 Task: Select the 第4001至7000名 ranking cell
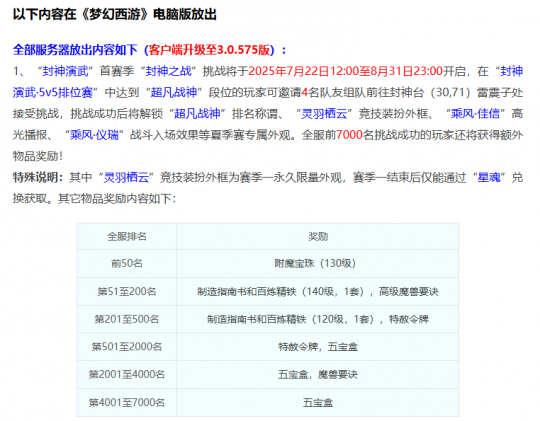pyautogui.click(x=127, y=402)
